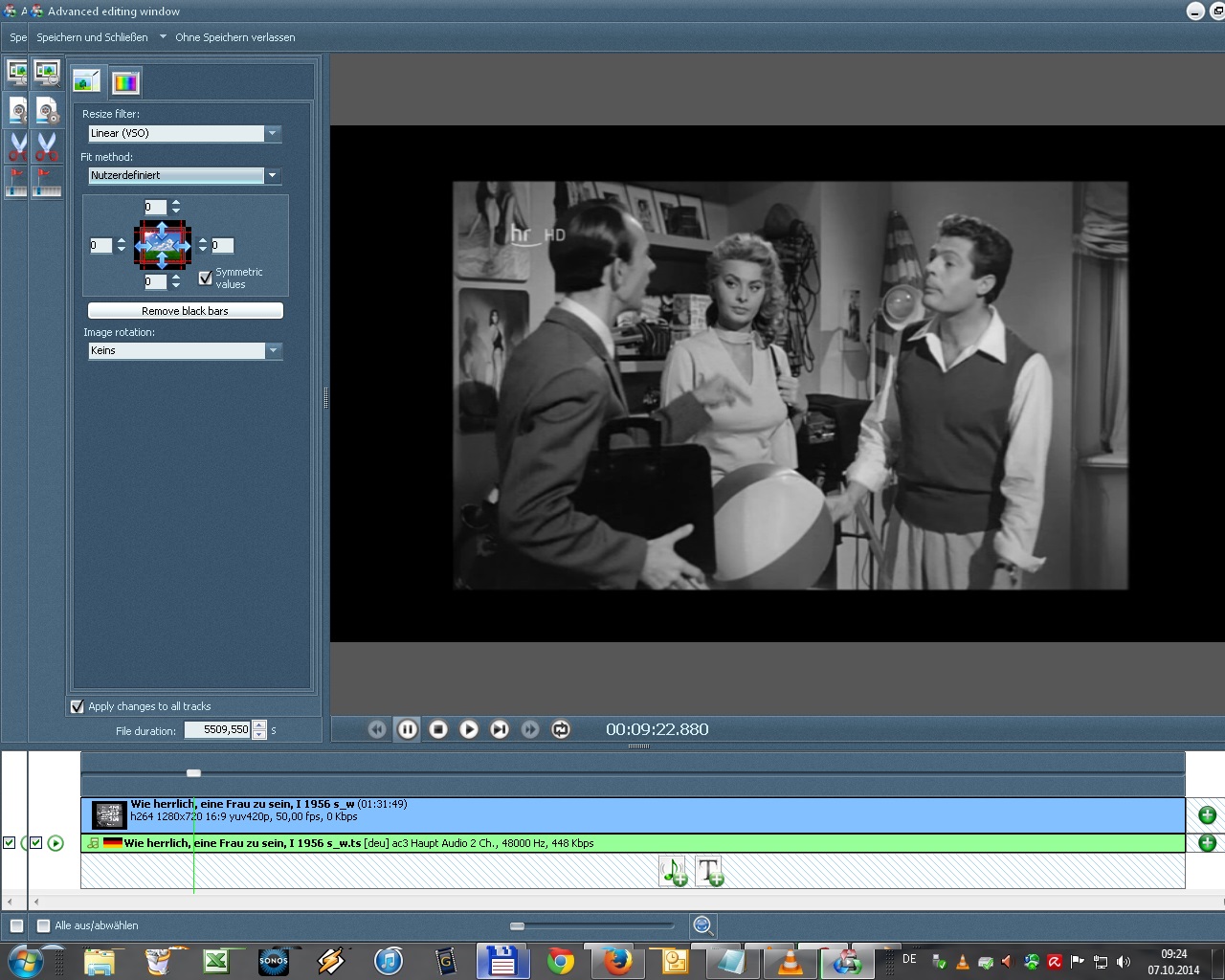Click the audio track green play icon
Screen dimensions: 1225x980
[x=56, y=843]
